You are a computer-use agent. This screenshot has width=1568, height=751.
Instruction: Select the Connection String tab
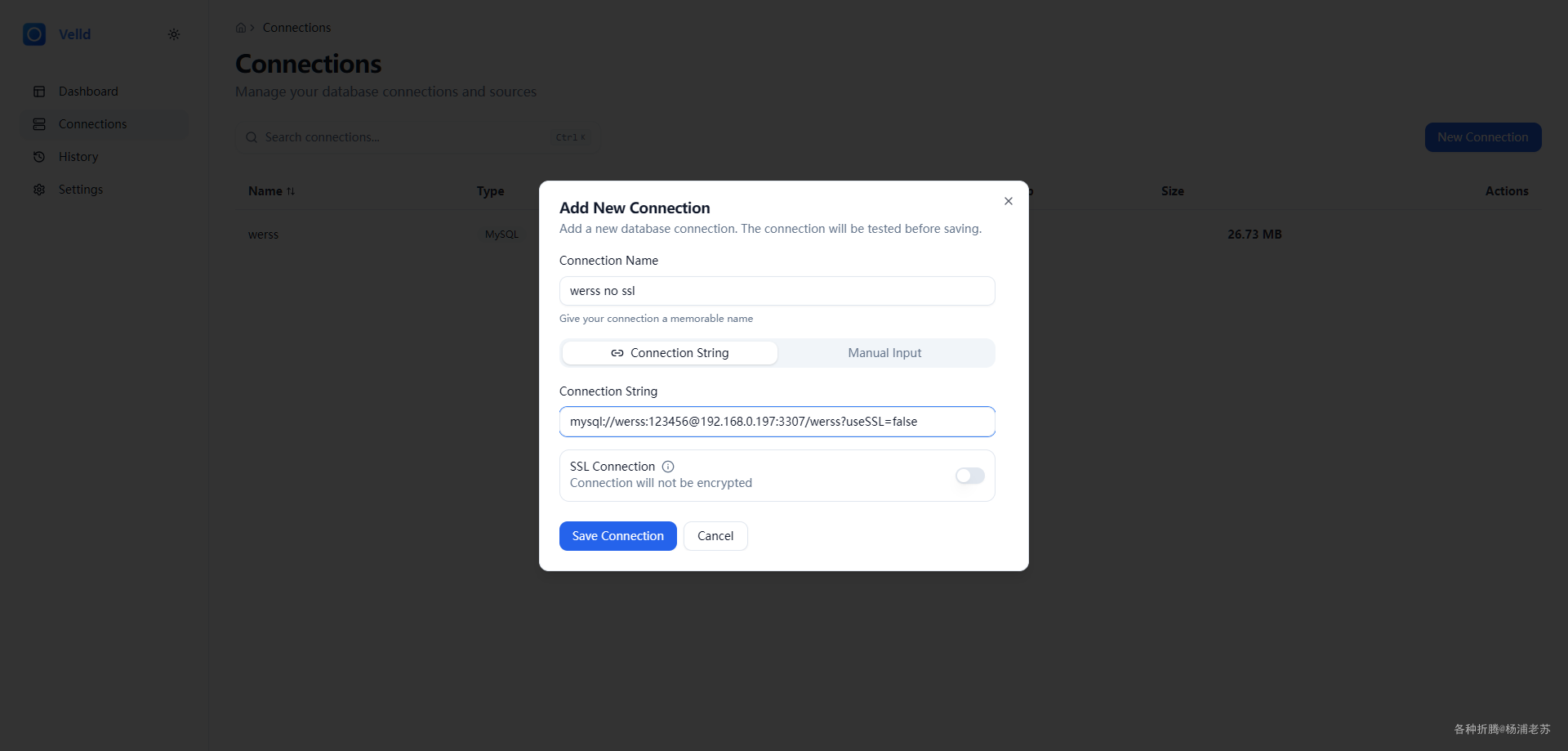[x=670, y=353]
